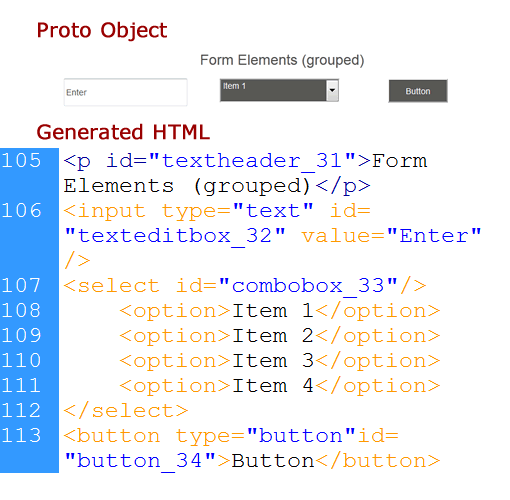
Task: Expand the dropdown arrow beside Item 1
Action: pyautogui.click(x=332, y=90)
